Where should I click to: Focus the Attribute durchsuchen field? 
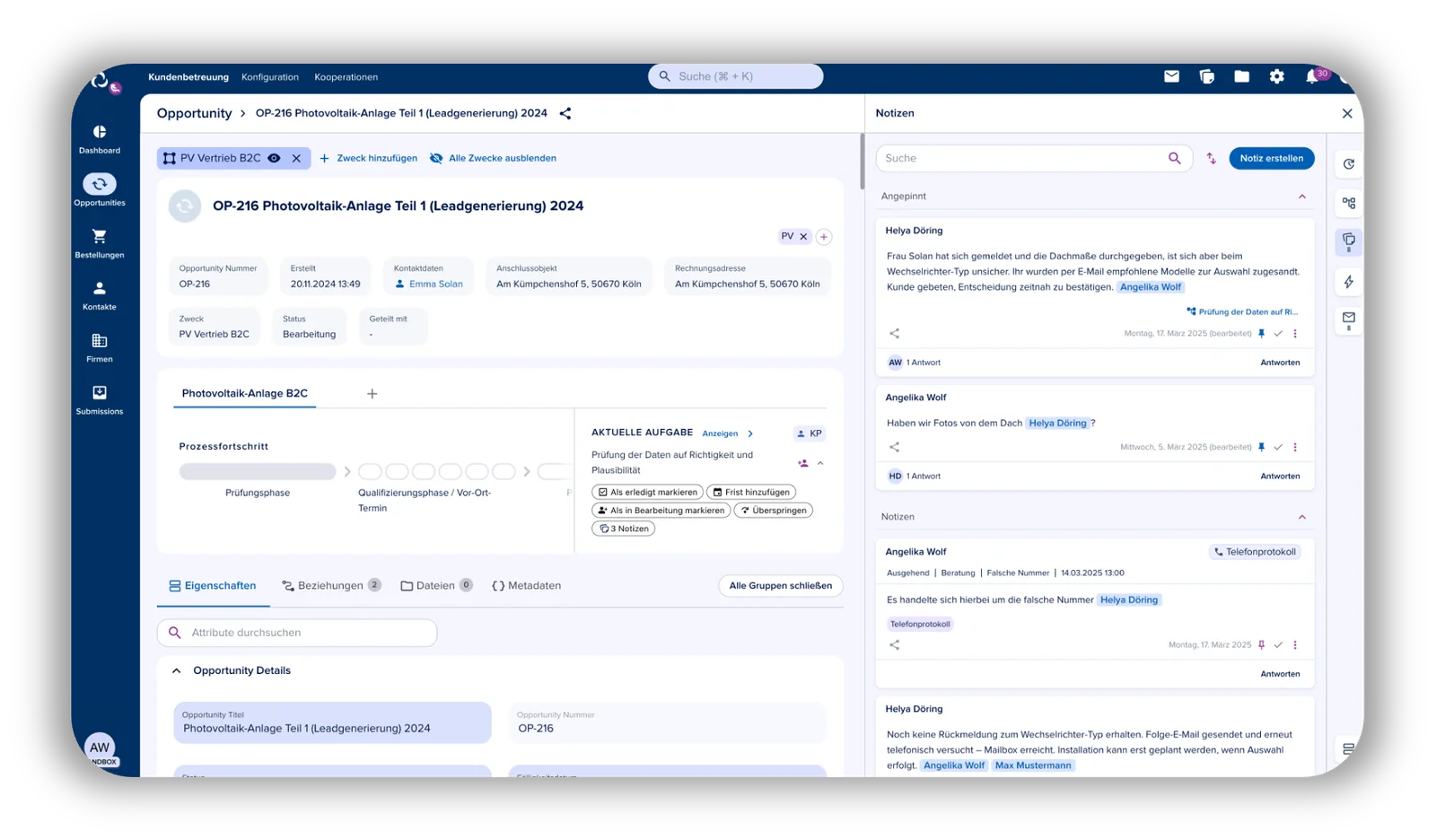[x=297, y=633]
